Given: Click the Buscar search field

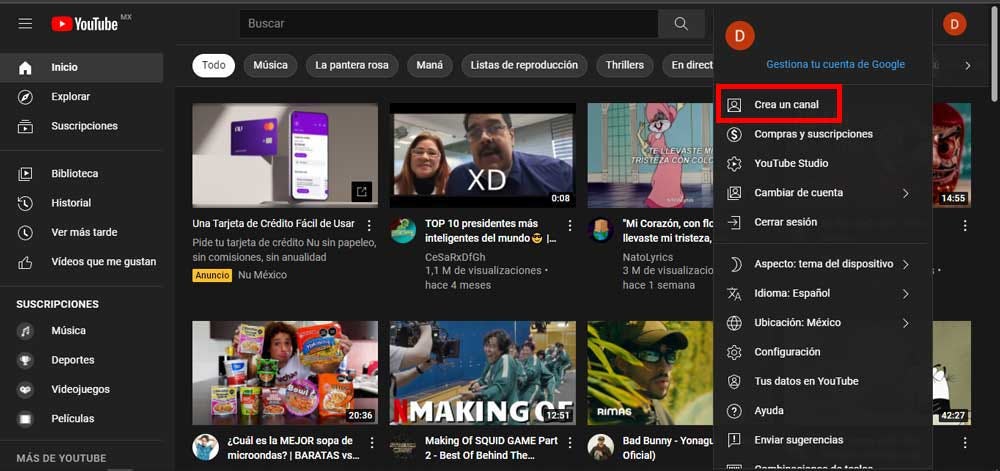Looking at the screenshot, I should pos(448,24).
